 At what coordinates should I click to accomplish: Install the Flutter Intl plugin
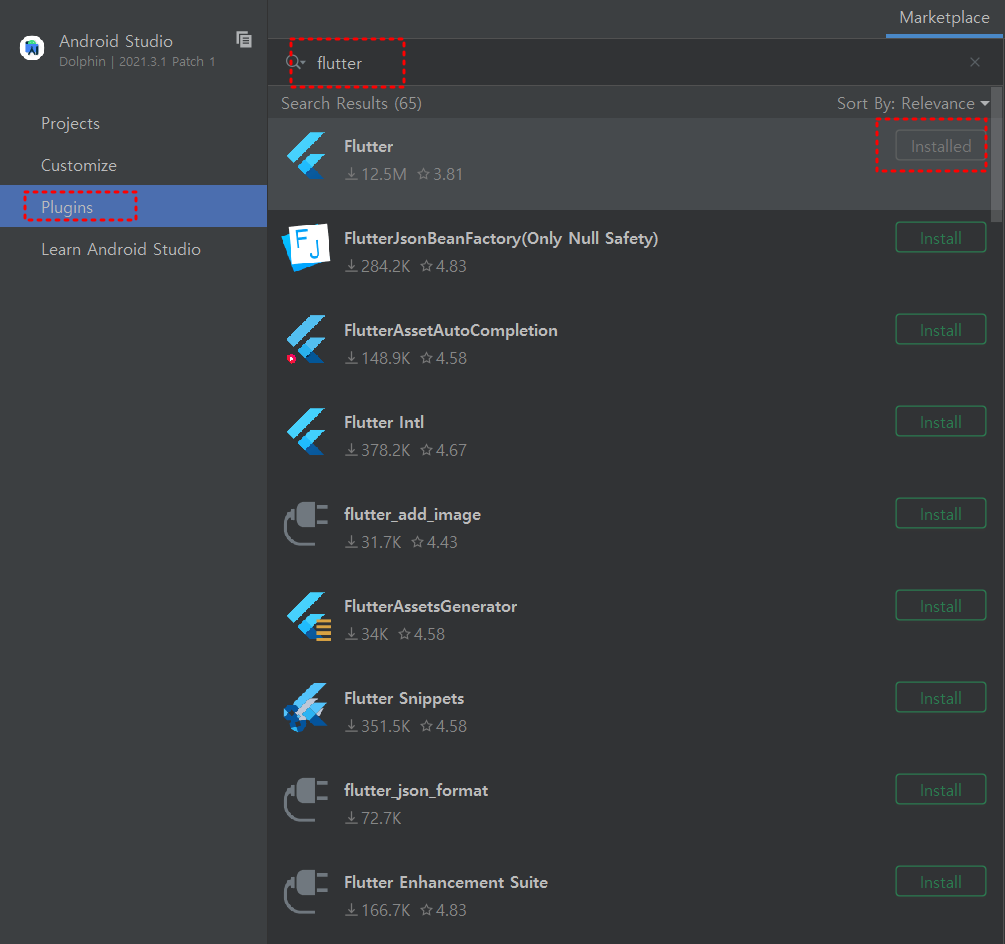click(940, 422)
